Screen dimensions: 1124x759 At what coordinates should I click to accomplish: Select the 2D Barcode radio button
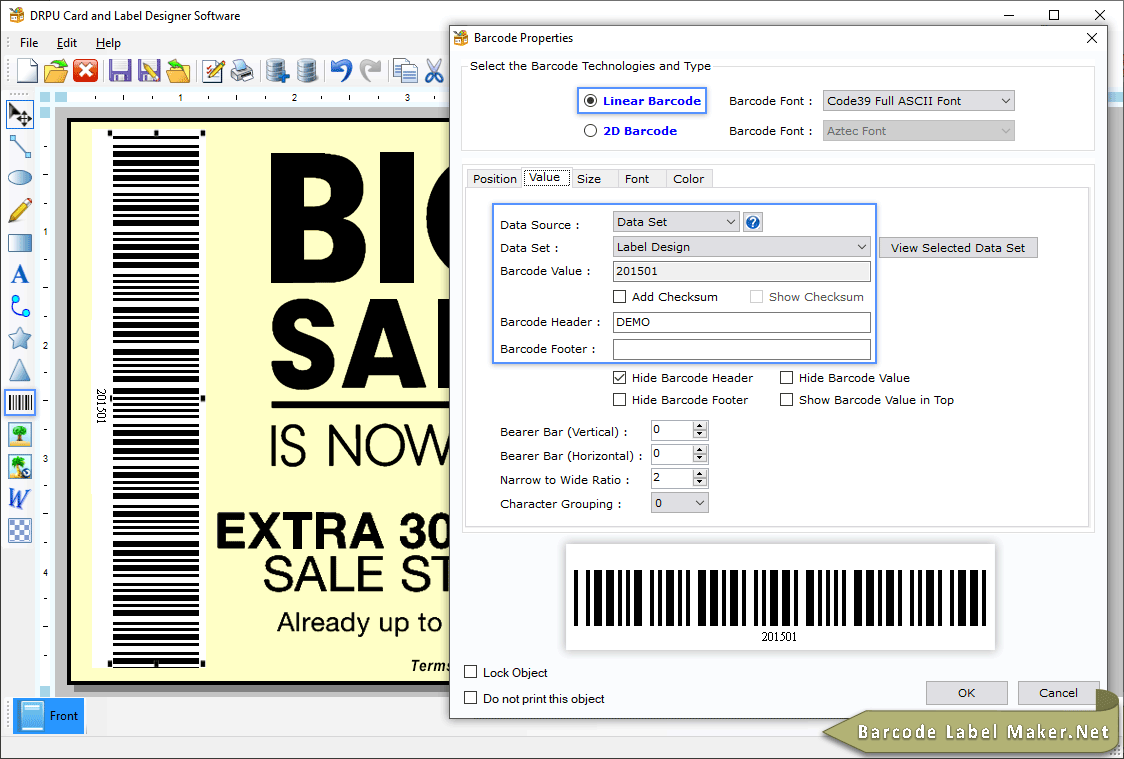[590, 131]
